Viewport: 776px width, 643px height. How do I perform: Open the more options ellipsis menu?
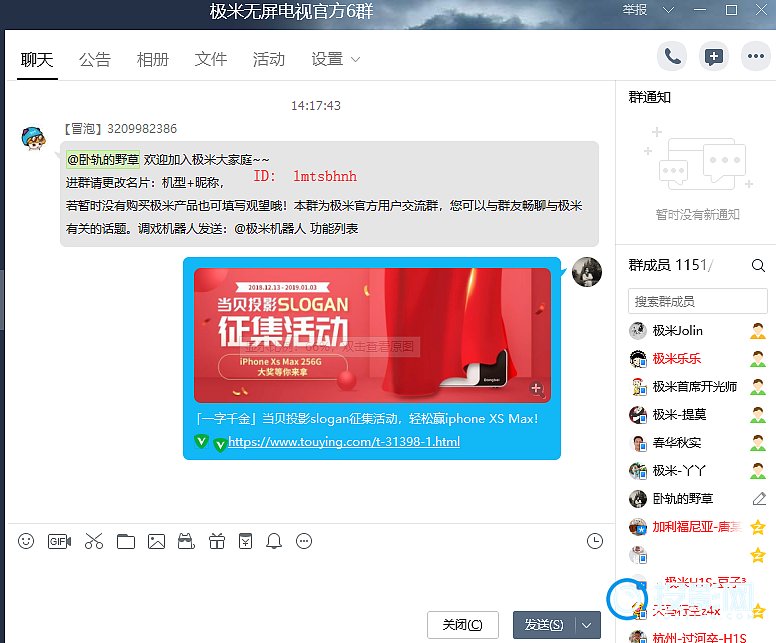(756, 57)
